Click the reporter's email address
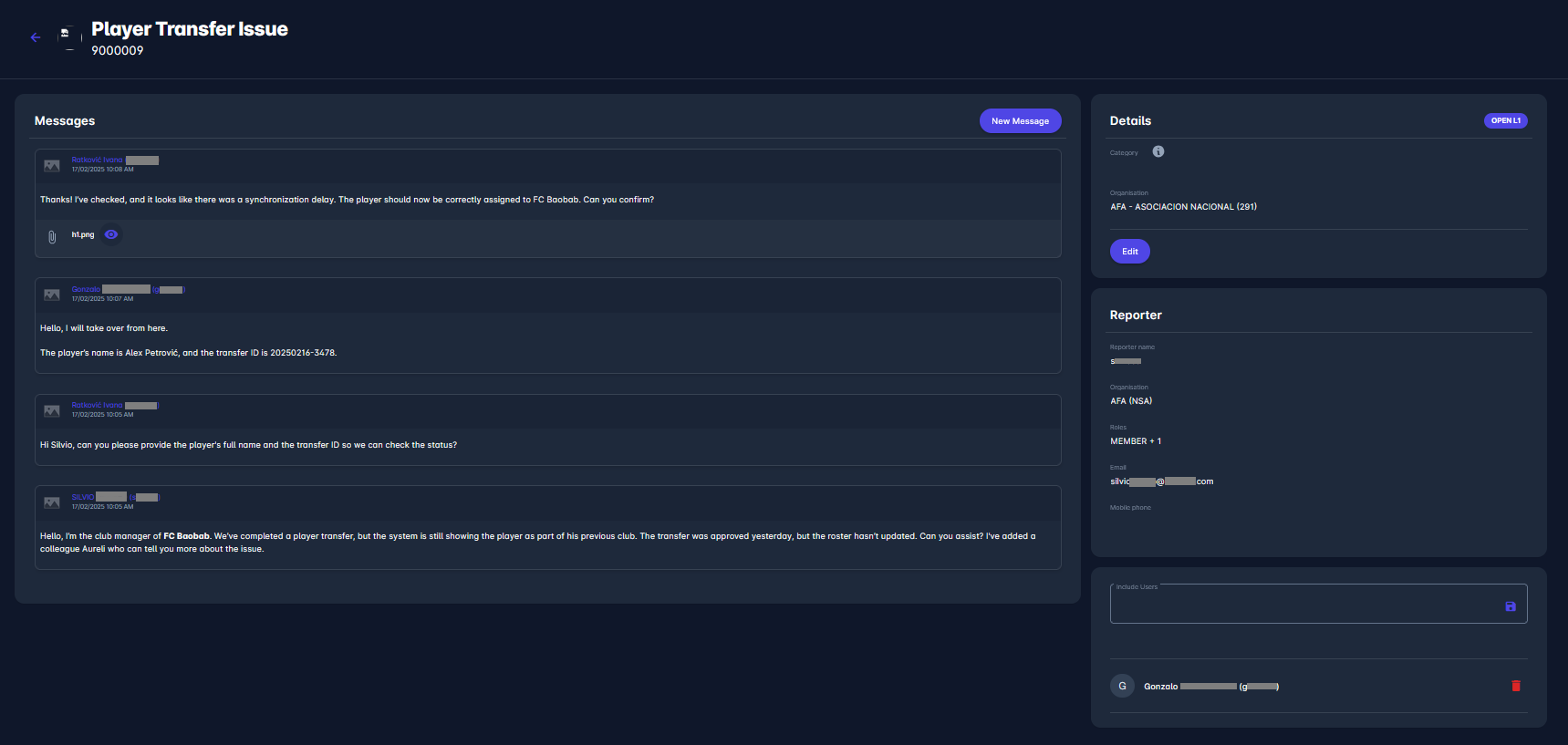 (1160, 481)
